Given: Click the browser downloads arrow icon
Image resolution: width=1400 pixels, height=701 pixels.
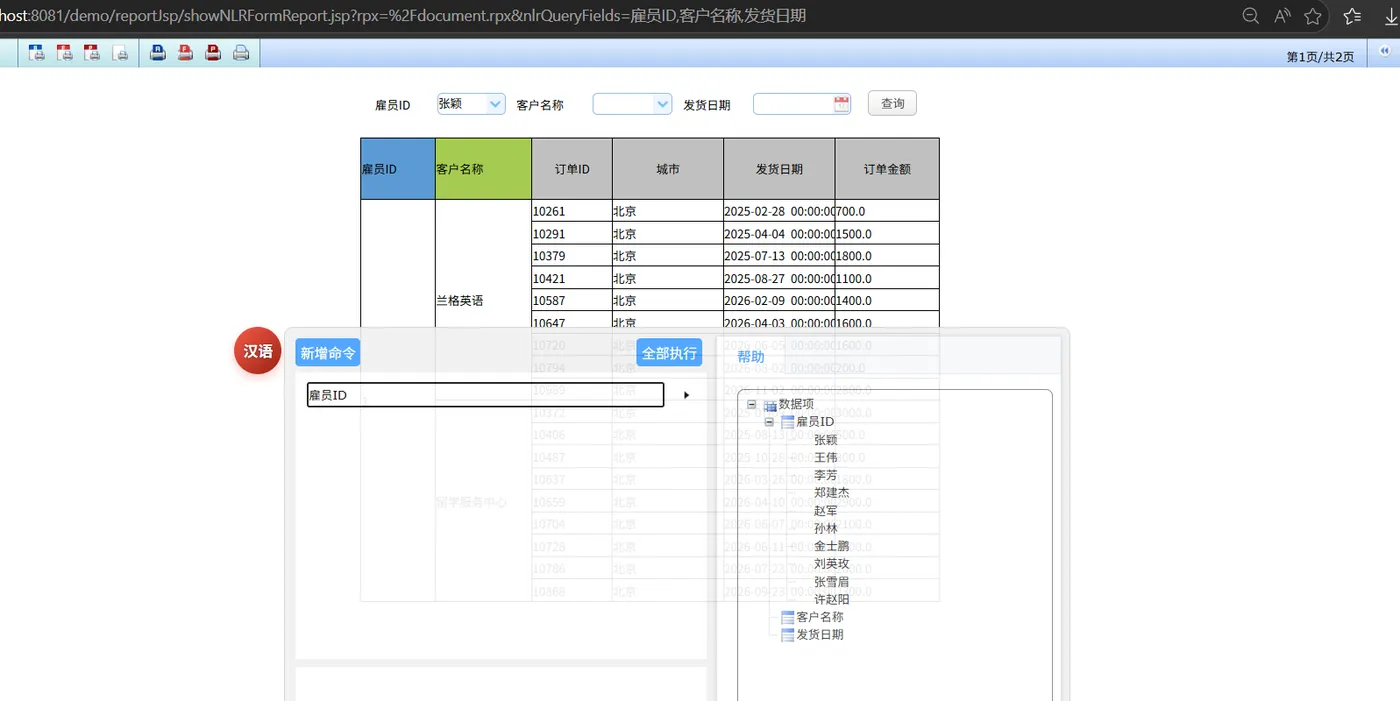Looking at the screenshot, I should tap(1392, 16).
